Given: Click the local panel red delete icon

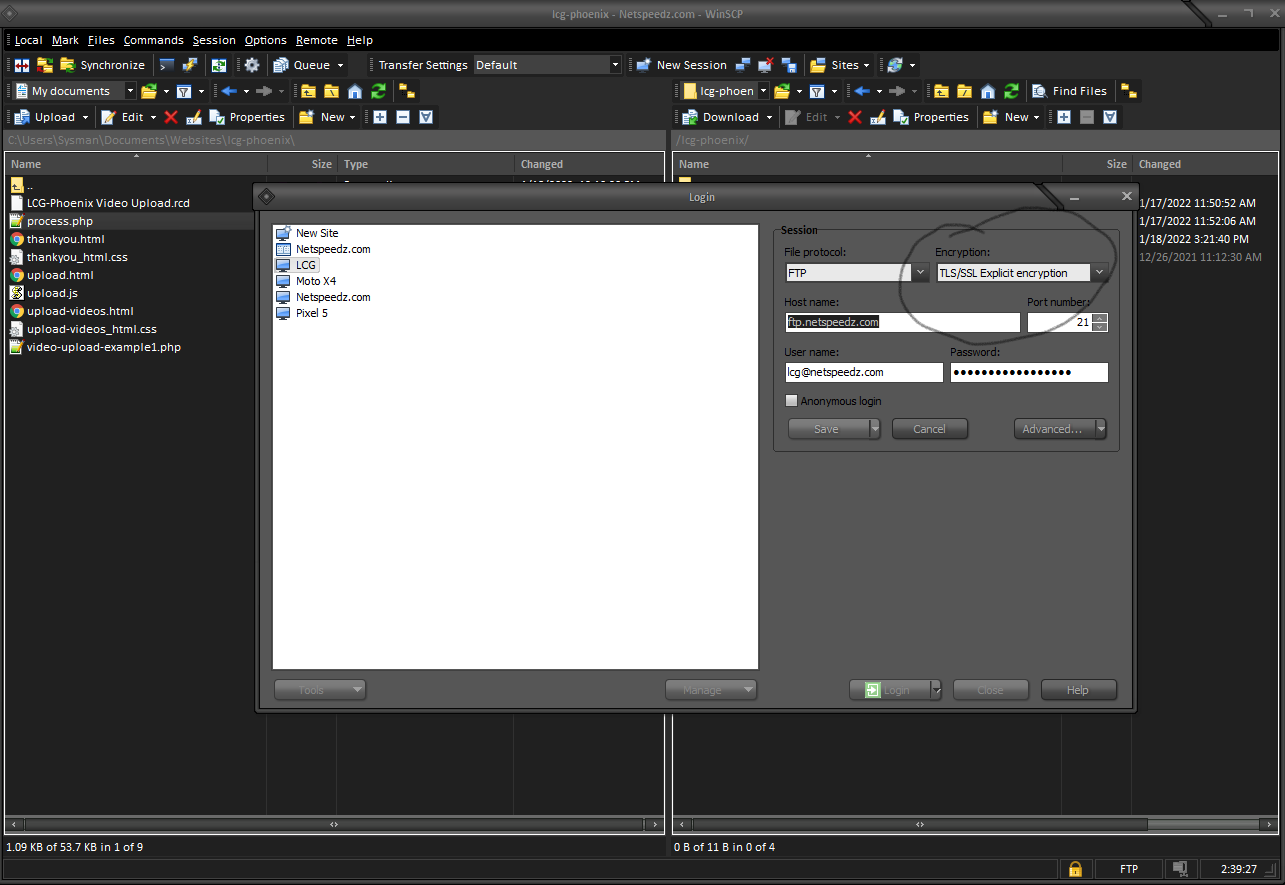Looking at the screenshot, I should coord(171,117).
